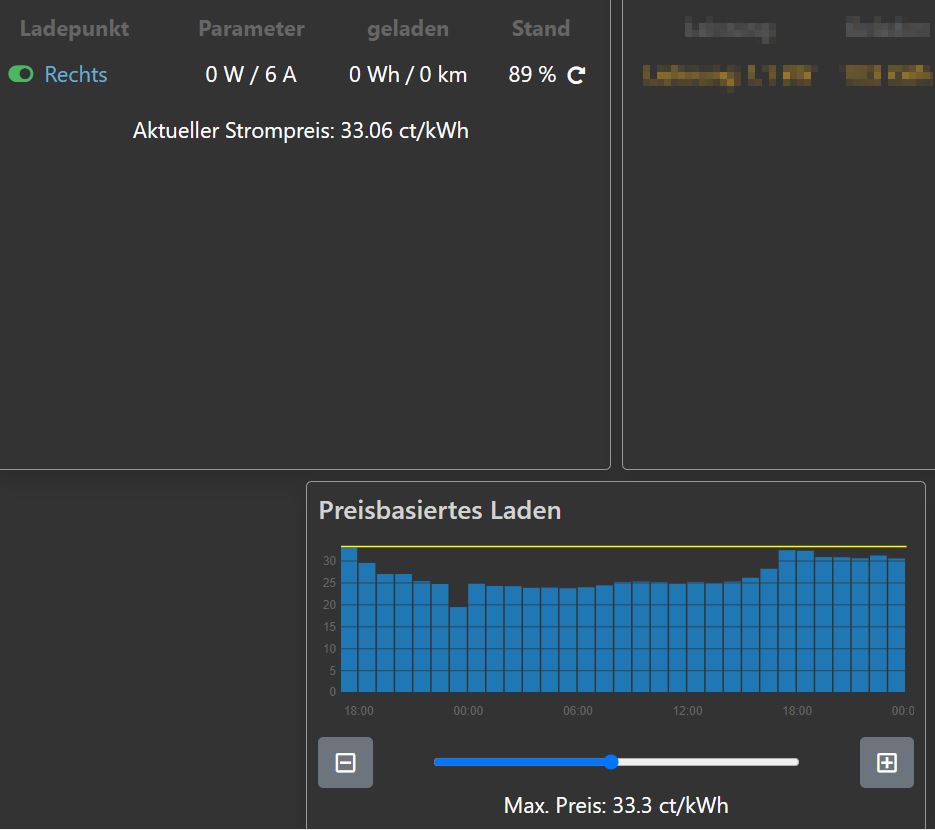Click the max price slider handle
Image resolution: width=935 pixels, height=830 pixels.
coord(611,762)
